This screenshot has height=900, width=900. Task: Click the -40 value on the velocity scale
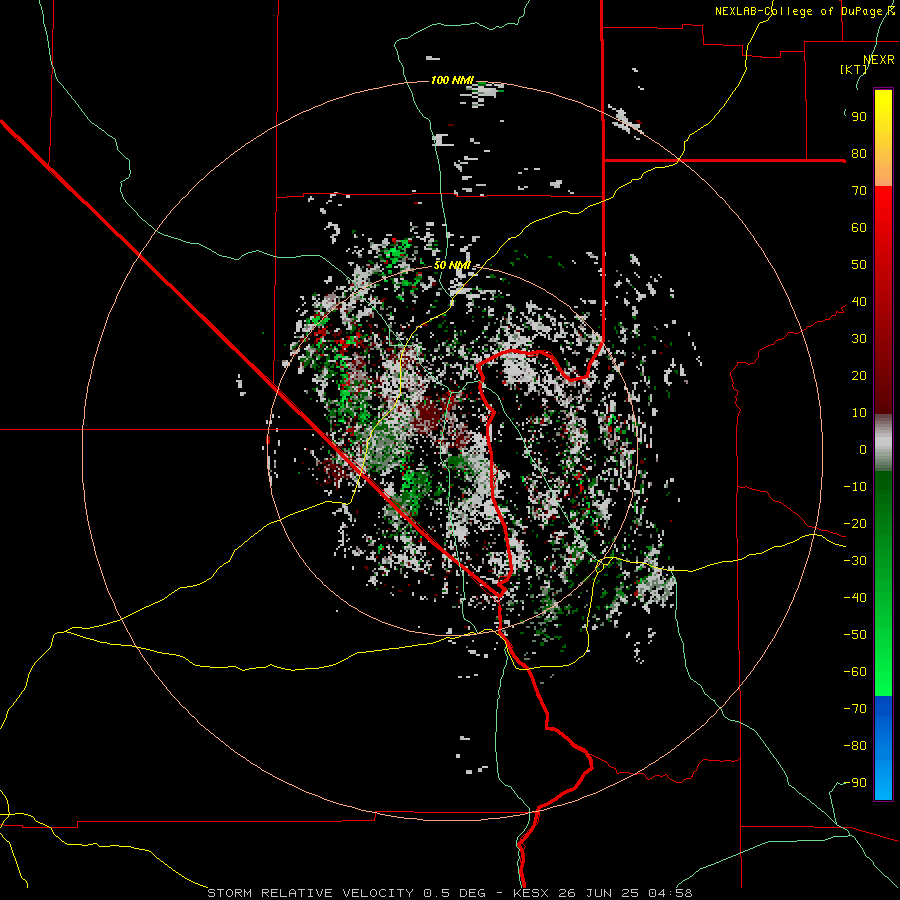click(x=855, y=598)
